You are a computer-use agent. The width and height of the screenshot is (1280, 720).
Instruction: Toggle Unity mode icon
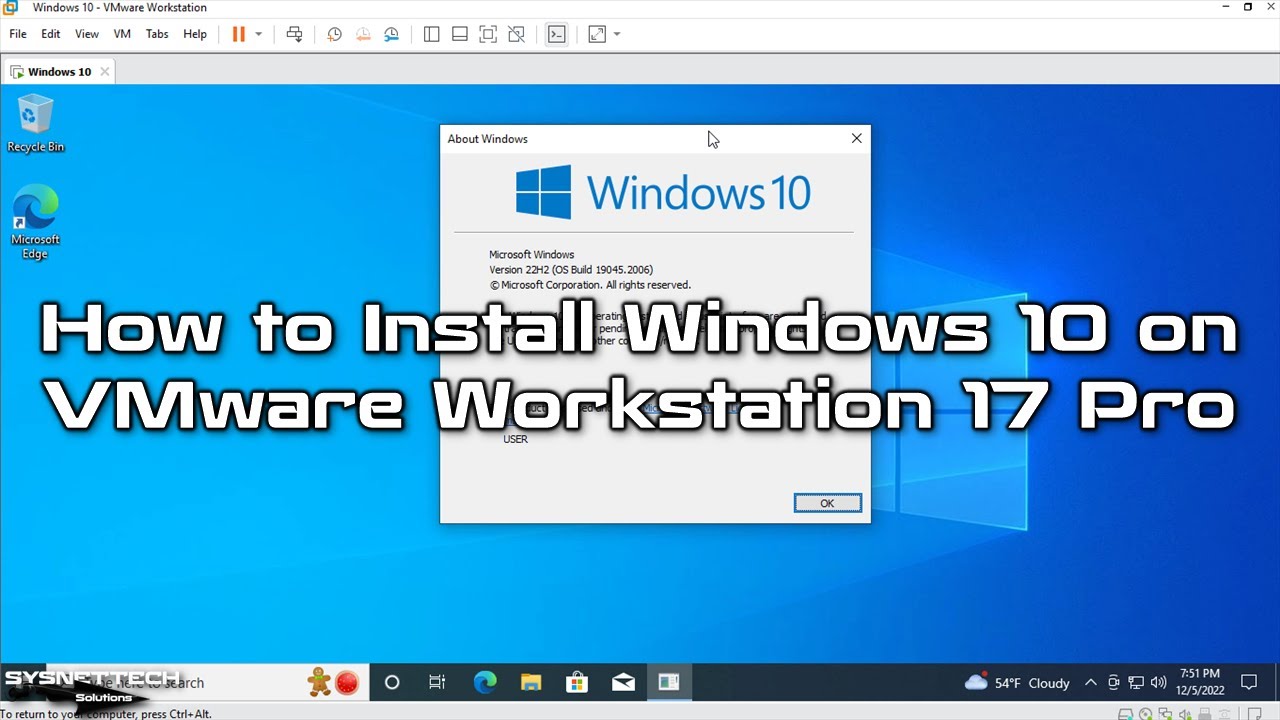(517, 34)
